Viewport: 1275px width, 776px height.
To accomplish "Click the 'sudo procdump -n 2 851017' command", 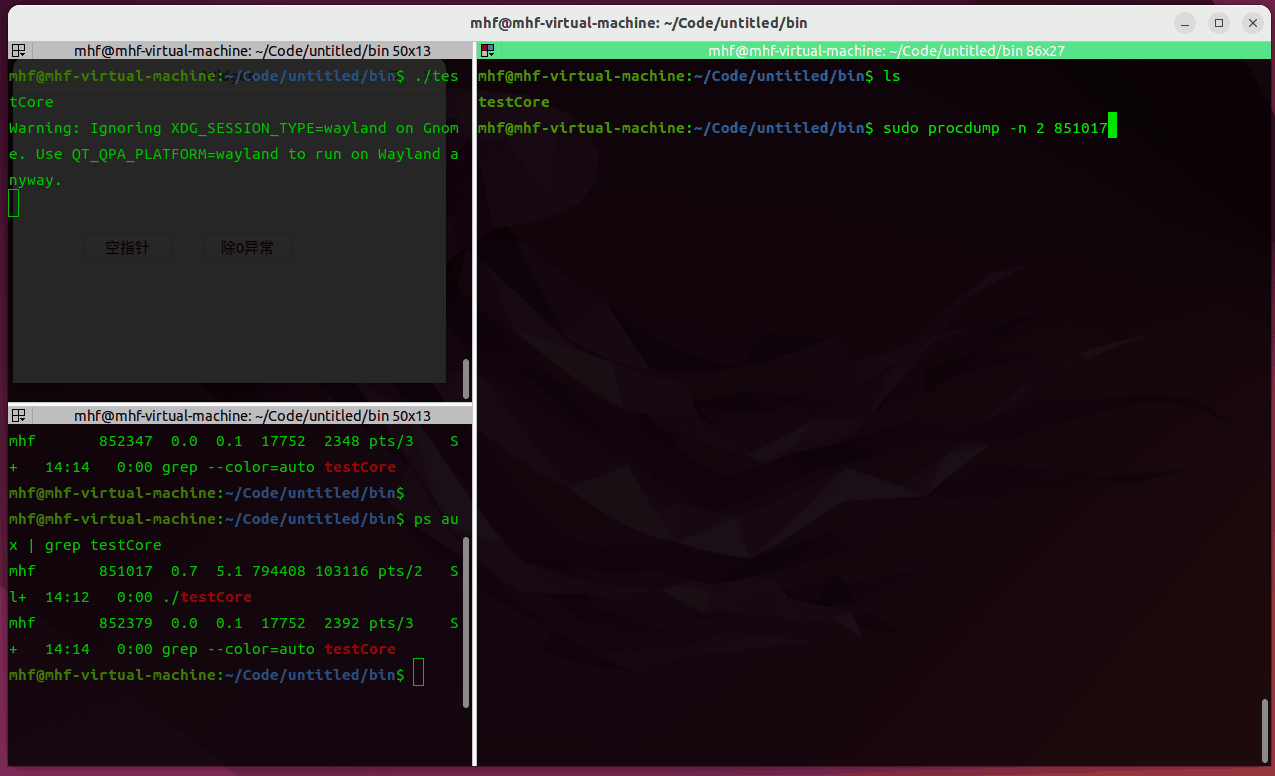I will point(995,128).
